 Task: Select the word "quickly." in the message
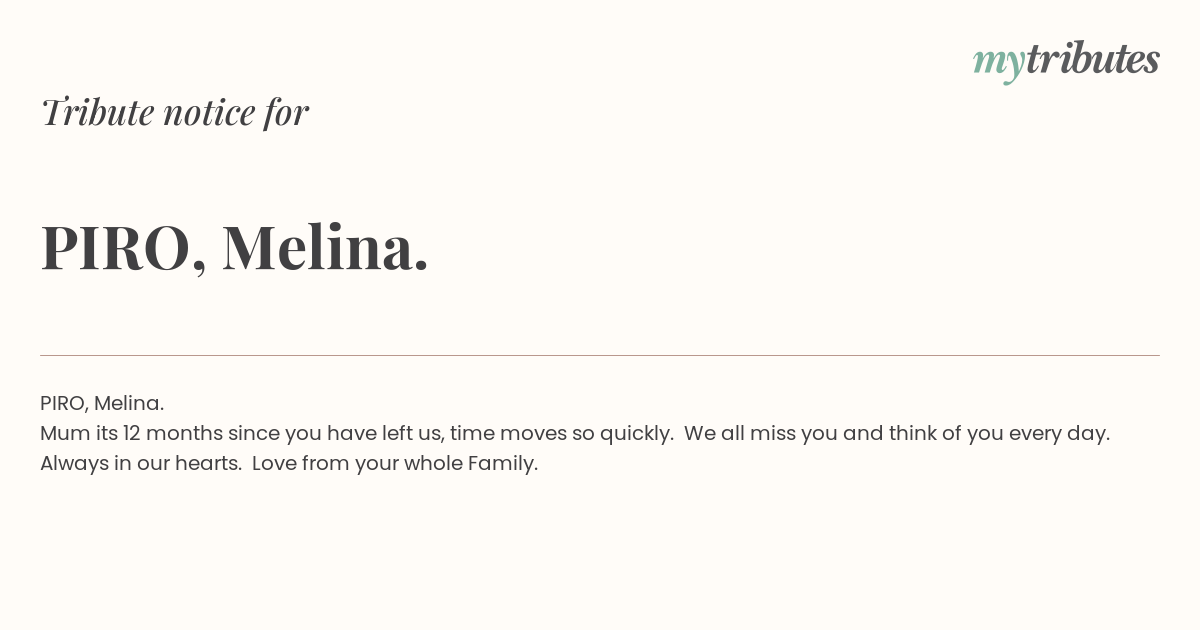[x=637, y=434]
